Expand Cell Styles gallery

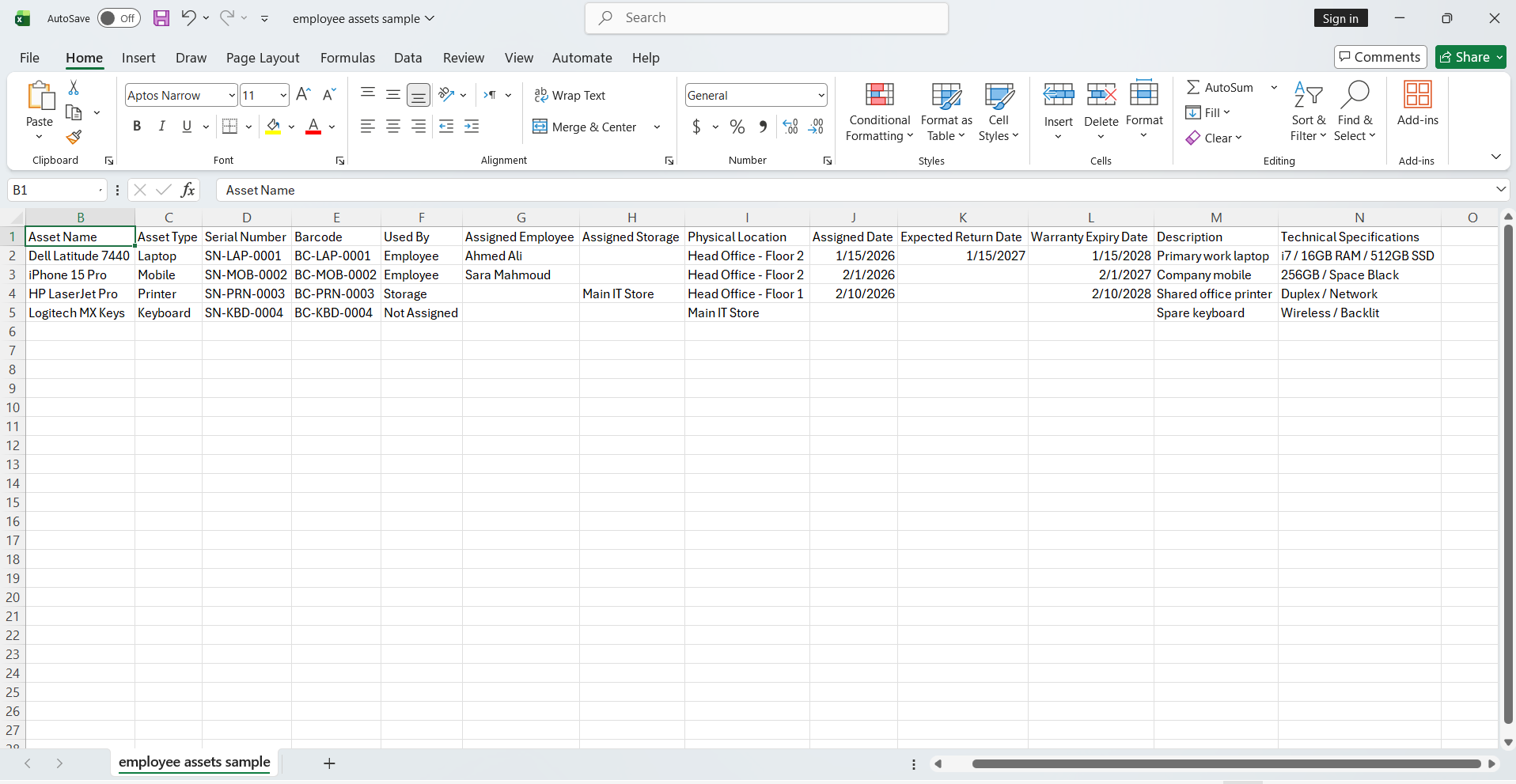pyautogui.click(x=999, y=112)
